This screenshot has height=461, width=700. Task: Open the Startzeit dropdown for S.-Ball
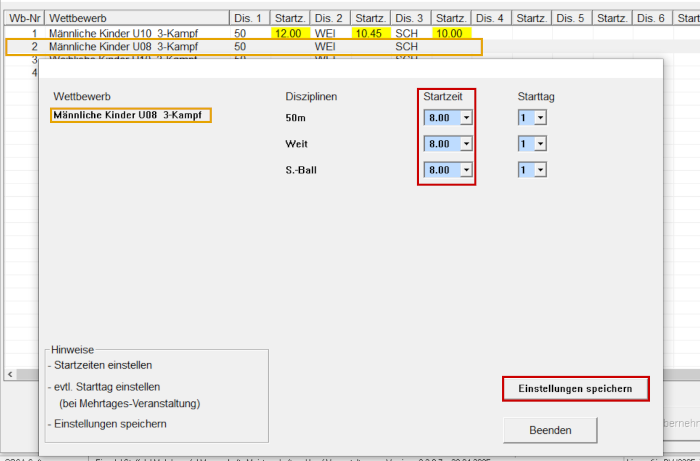coord(465,170)
